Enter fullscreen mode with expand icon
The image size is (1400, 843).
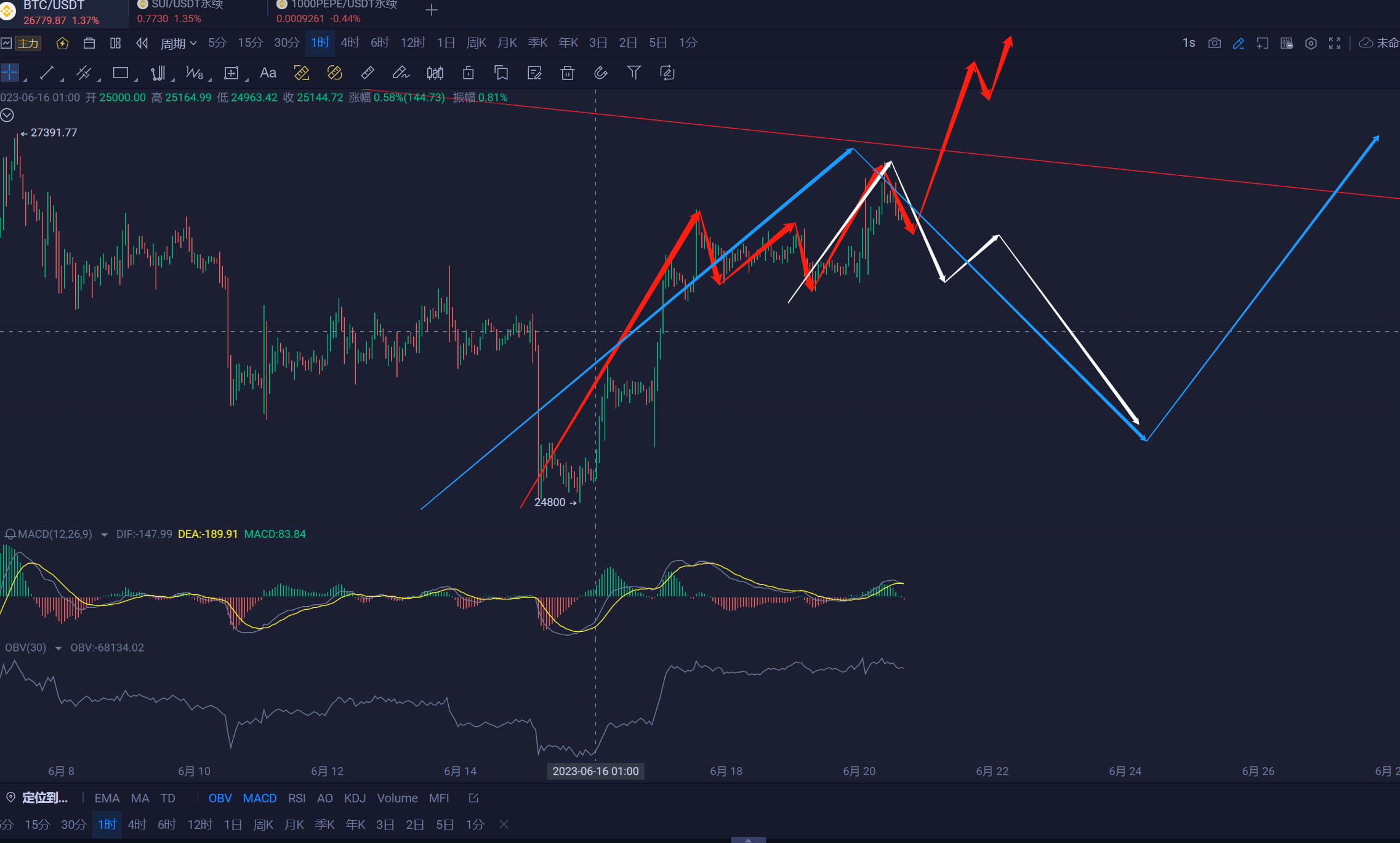pos(1335,43)
